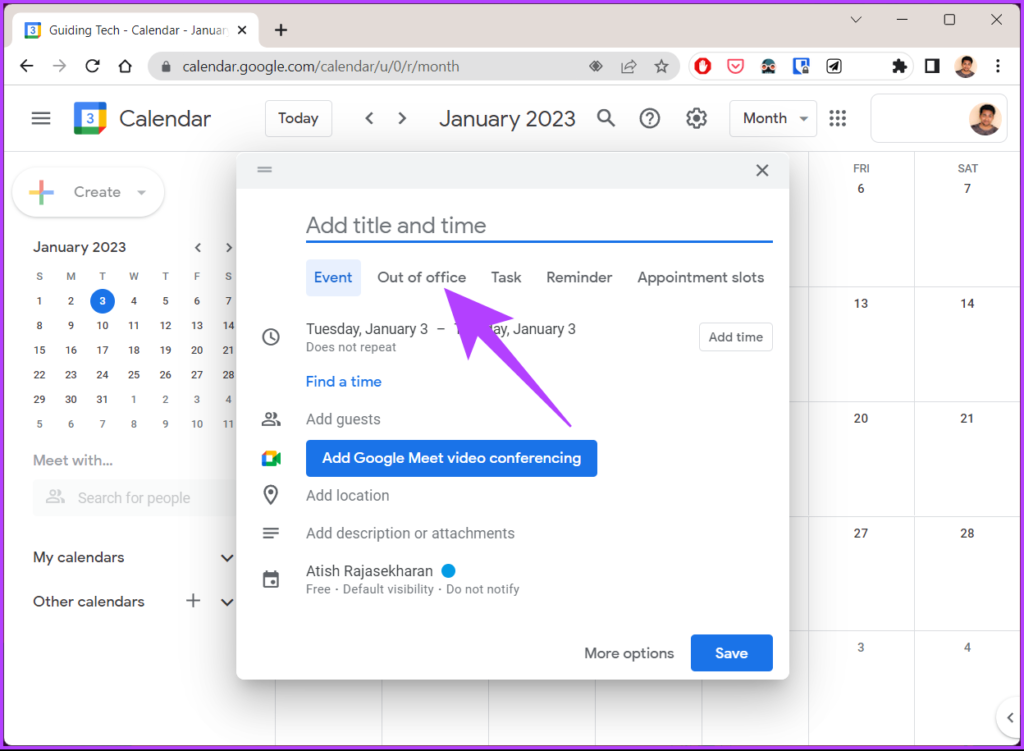Add Google Meet video conferencing

(451, 458)
